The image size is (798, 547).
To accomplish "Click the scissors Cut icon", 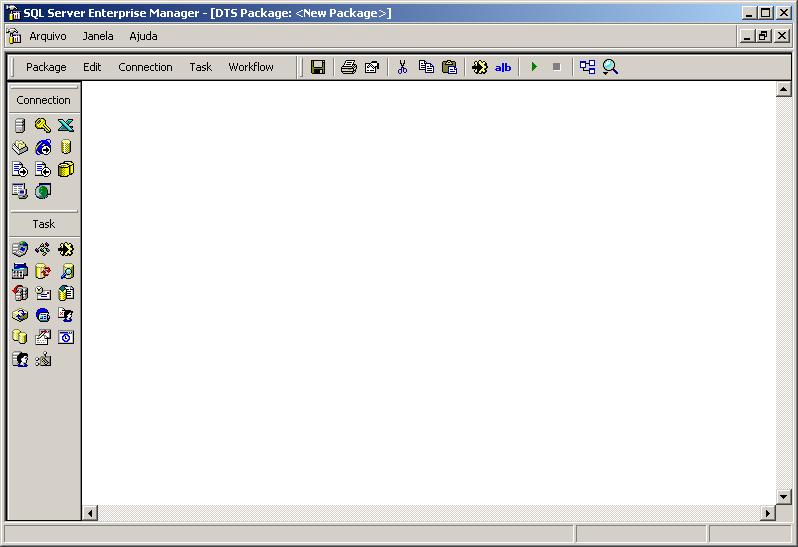I will coord(402,67).
